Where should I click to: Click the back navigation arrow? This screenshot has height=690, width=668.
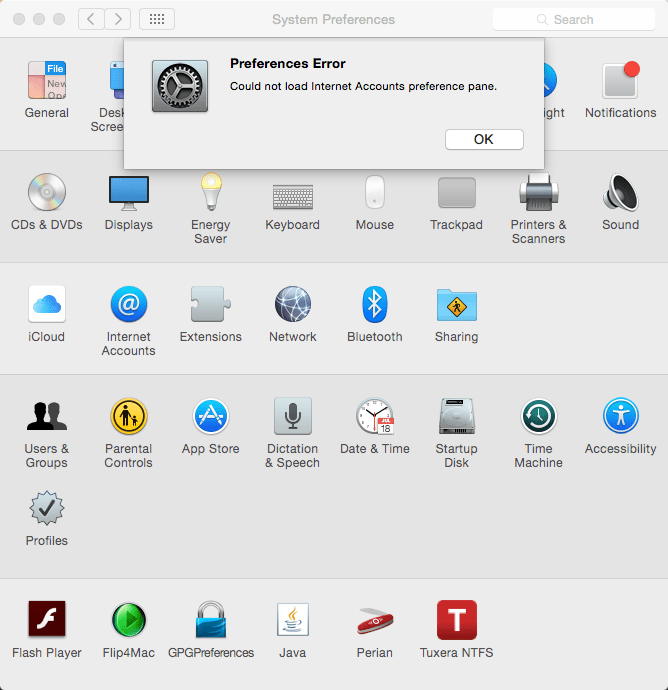91,19
